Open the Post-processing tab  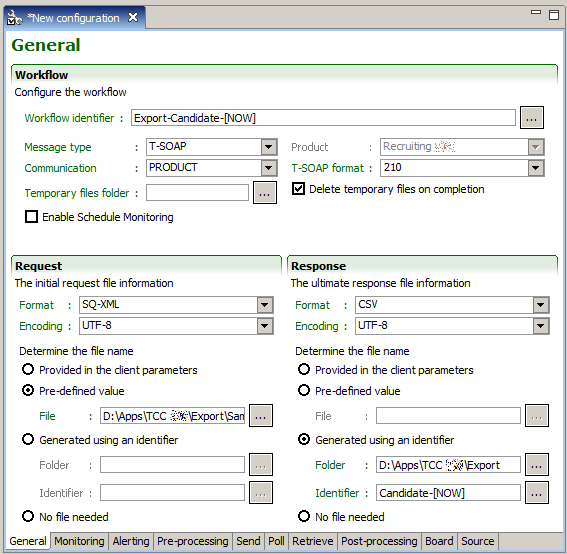379,541
